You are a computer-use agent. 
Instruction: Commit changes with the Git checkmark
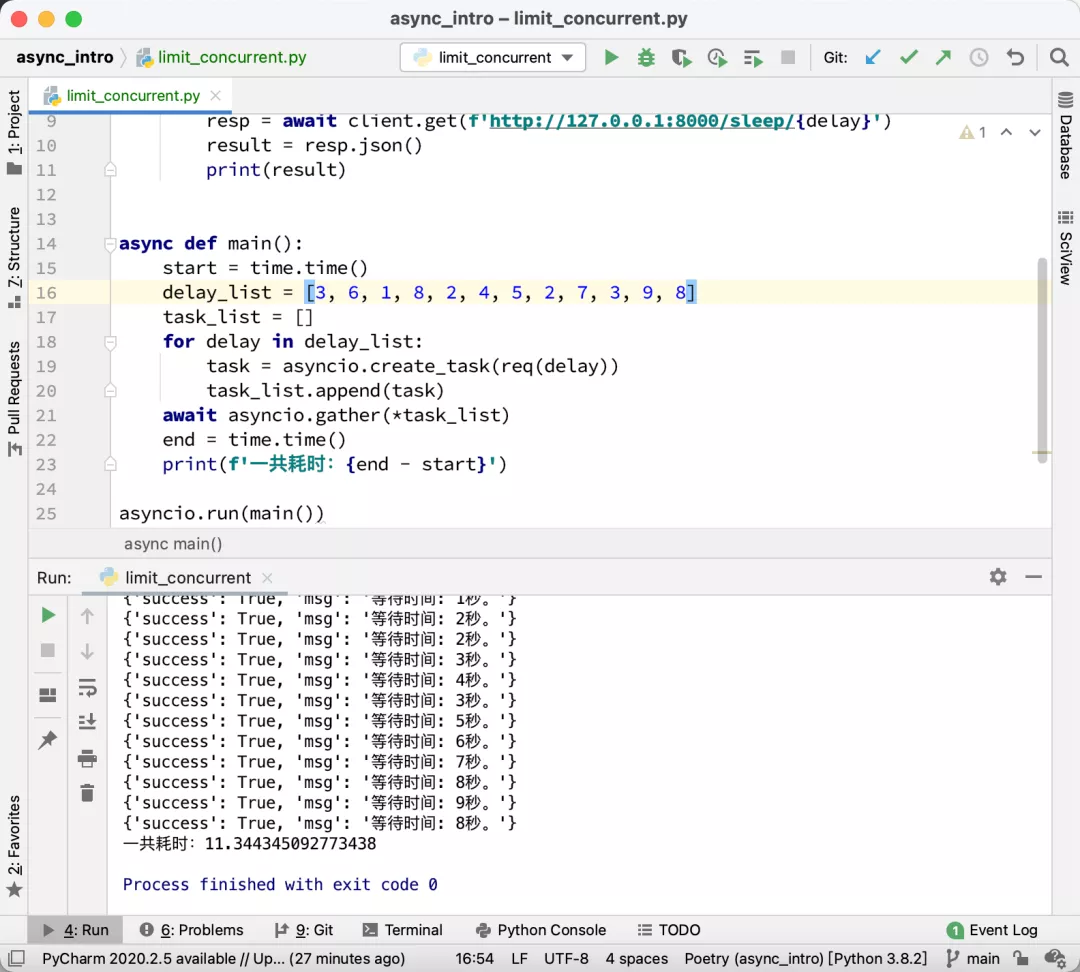pos(908,58)
